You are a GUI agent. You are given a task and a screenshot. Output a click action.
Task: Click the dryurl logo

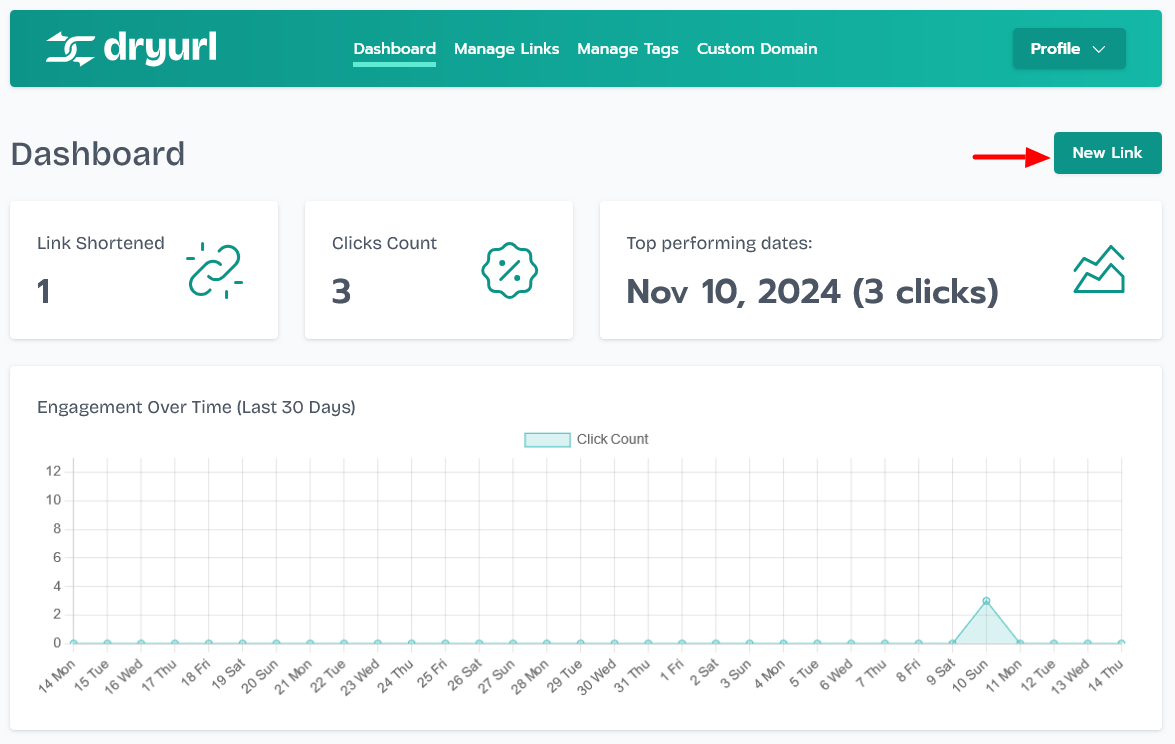(131, 49)
